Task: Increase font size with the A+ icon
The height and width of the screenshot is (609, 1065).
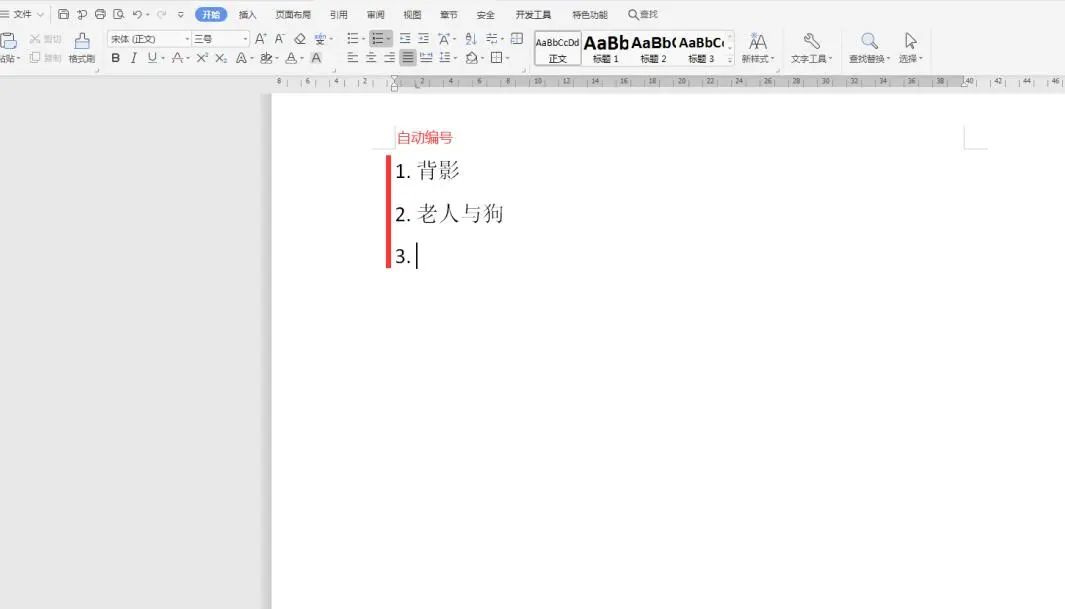Action: tap(260, 39)
